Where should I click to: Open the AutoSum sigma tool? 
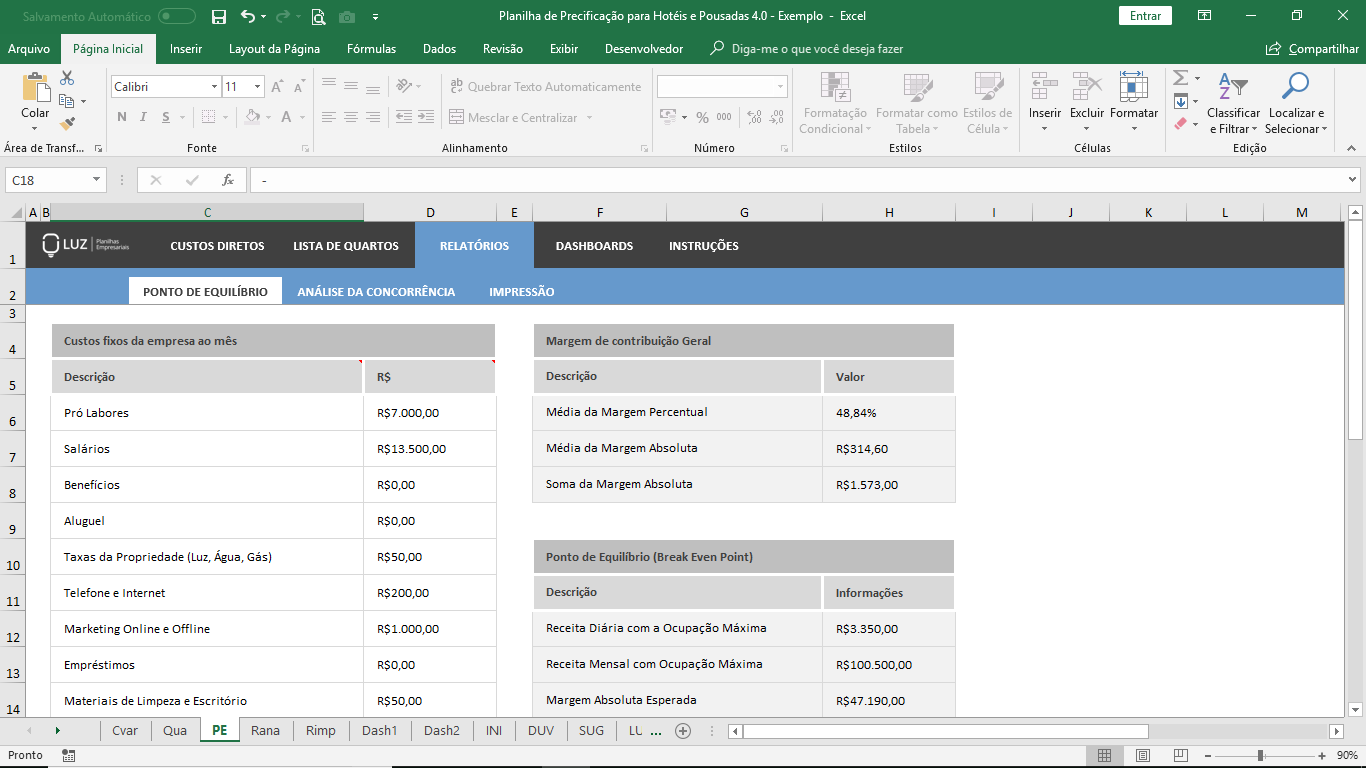(1180, 78)
